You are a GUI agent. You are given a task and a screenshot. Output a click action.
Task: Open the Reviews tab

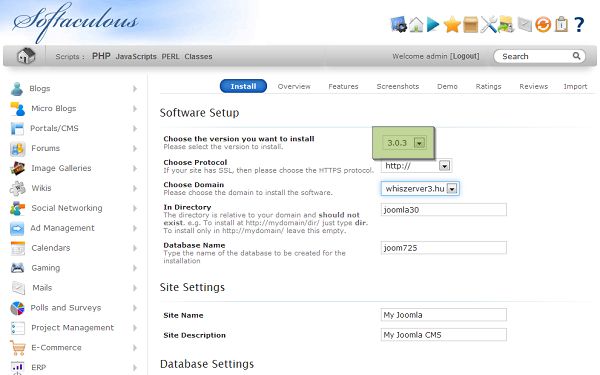click(533, 86)
